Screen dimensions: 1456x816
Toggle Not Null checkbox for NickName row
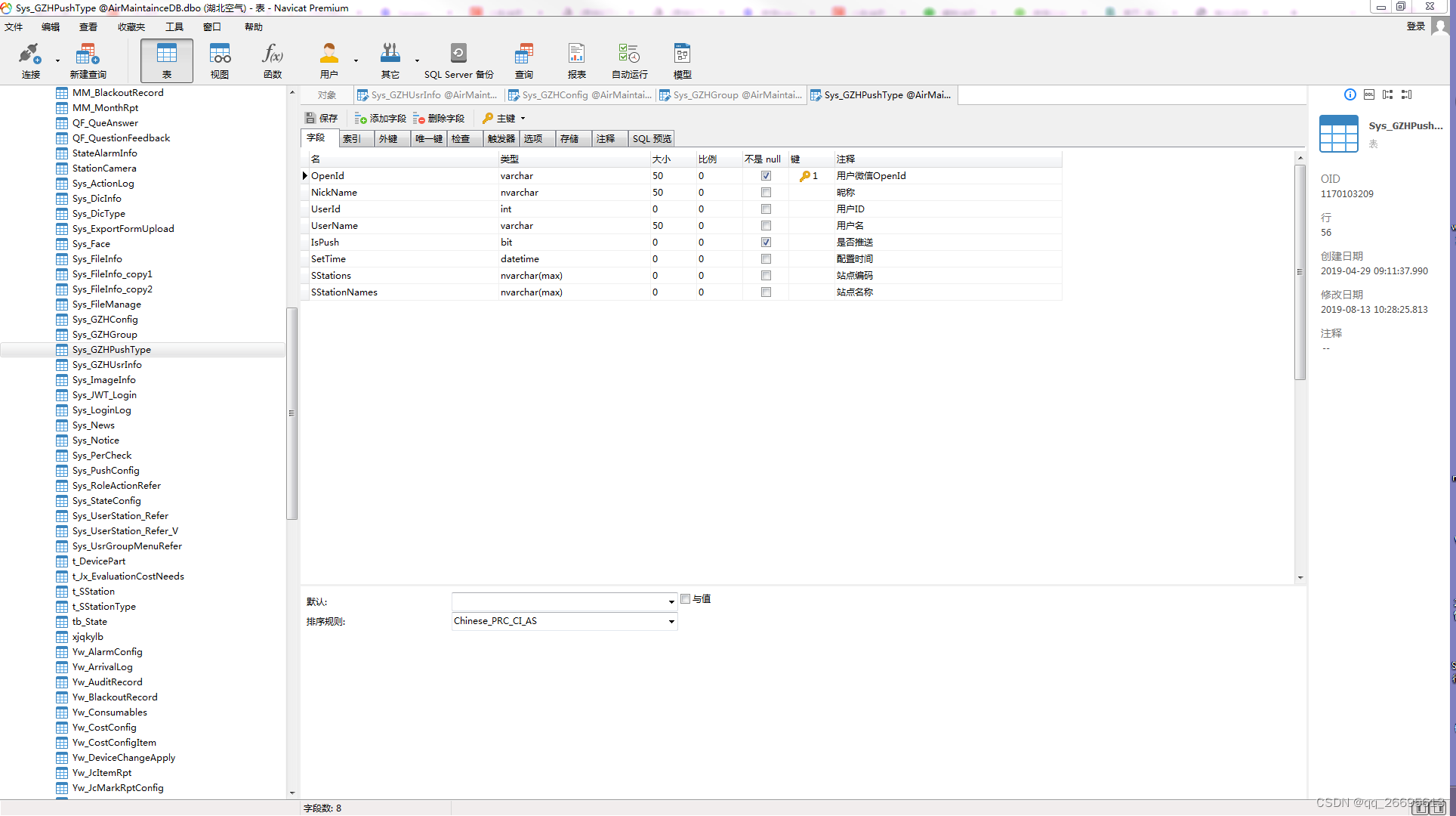(x=766, y=193)
